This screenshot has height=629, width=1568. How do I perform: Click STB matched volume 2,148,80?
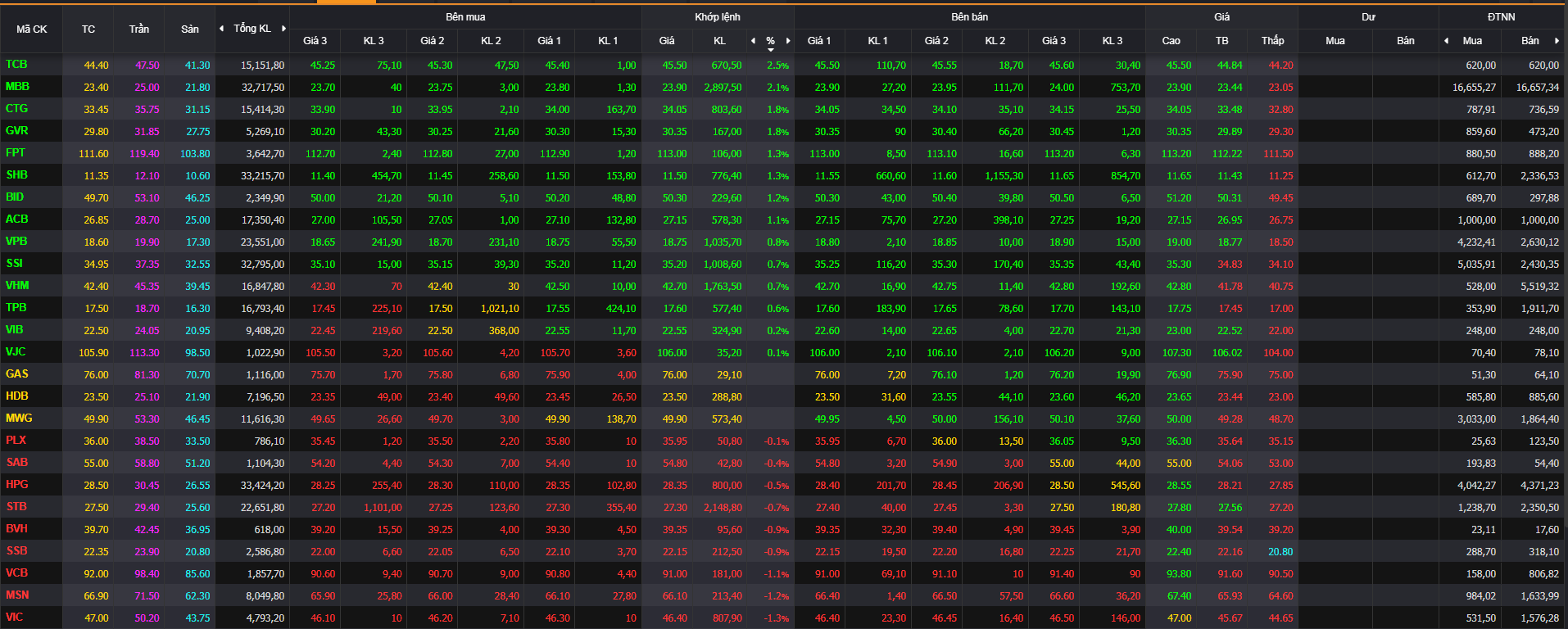coord(723,508)
